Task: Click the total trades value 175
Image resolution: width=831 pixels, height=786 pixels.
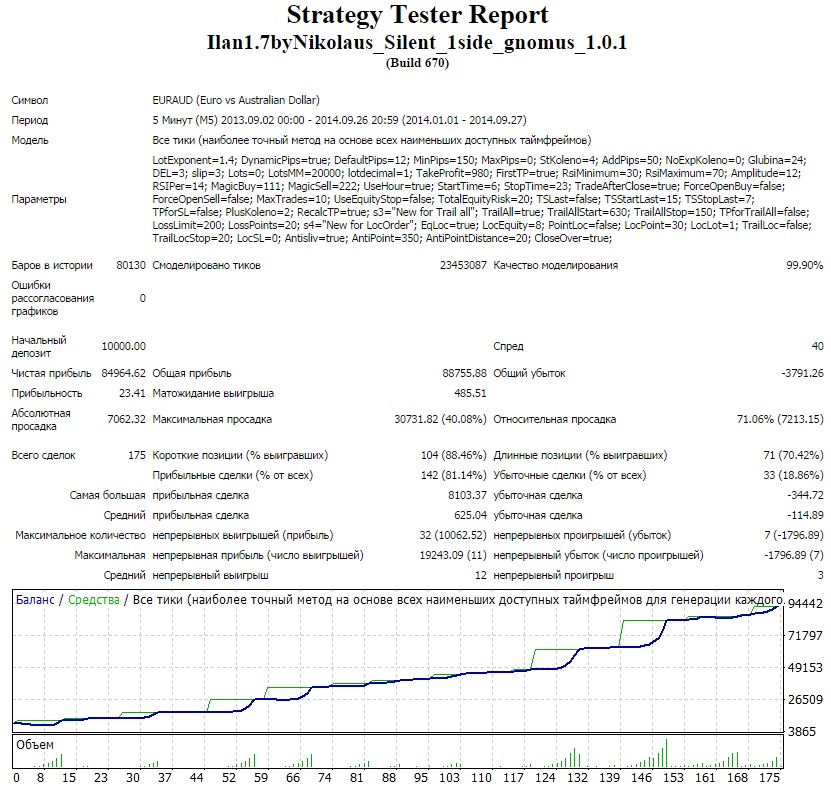Action: coord(137,455)
